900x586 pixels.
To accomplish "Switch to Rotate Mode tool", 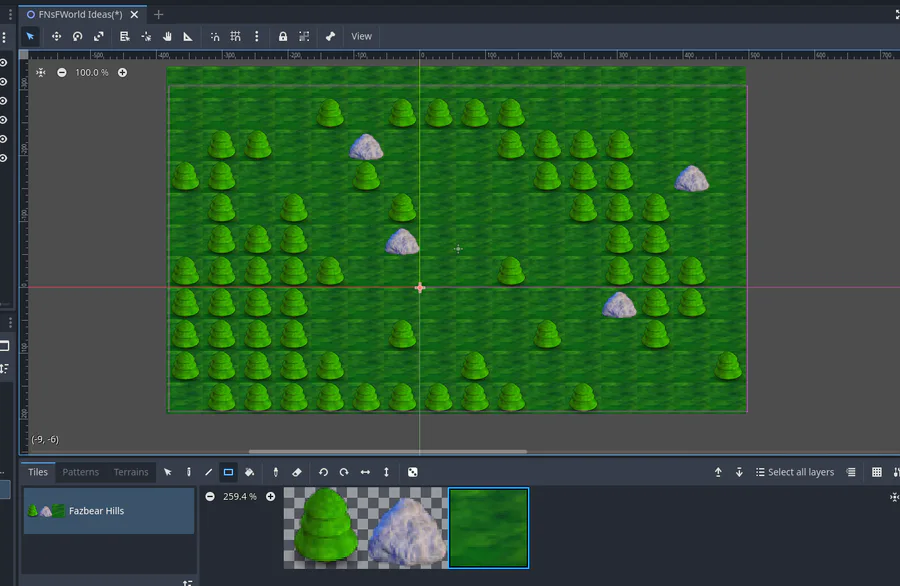I will click(x=77, y=36).
